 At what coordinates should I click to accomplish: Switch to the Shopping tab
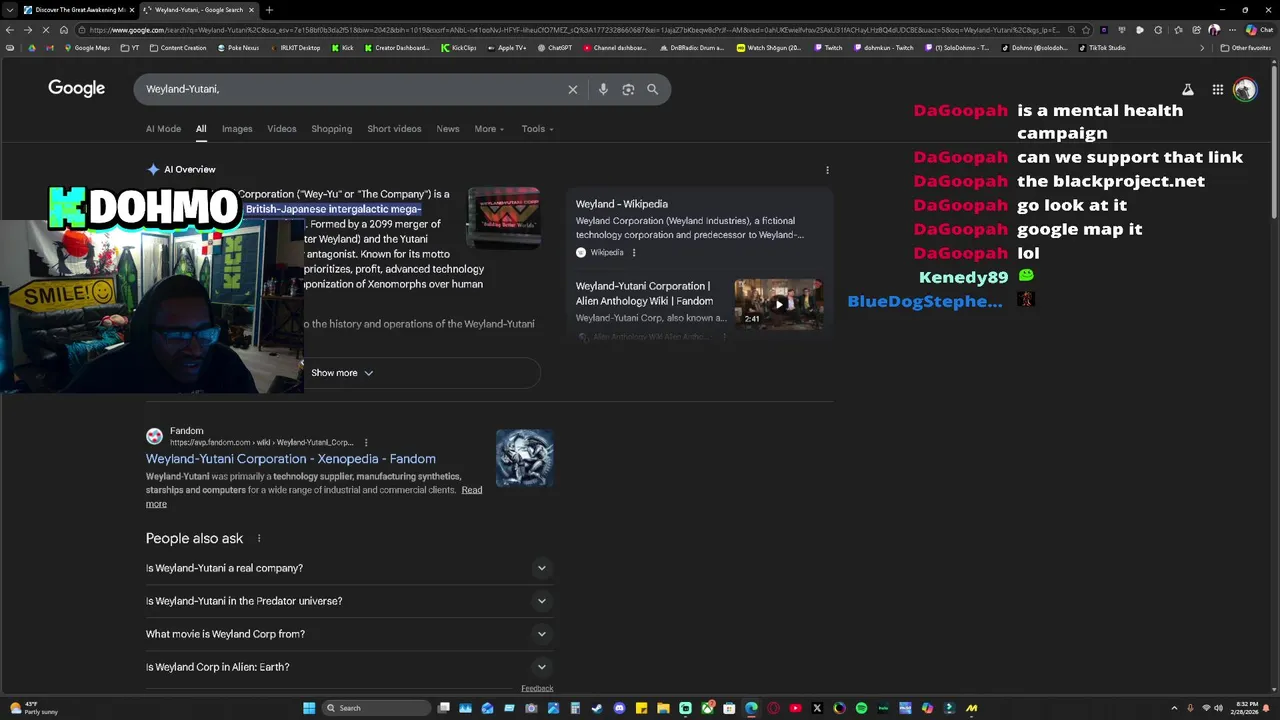click(332, 129)
